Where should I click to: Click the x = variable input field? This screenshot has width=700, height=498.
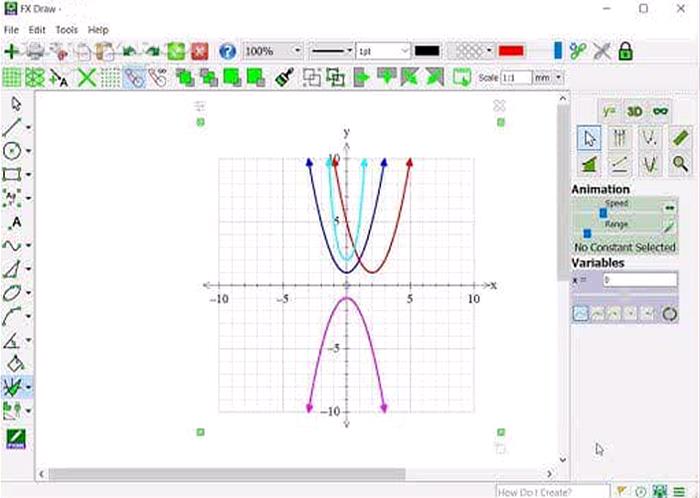[640, 280]
